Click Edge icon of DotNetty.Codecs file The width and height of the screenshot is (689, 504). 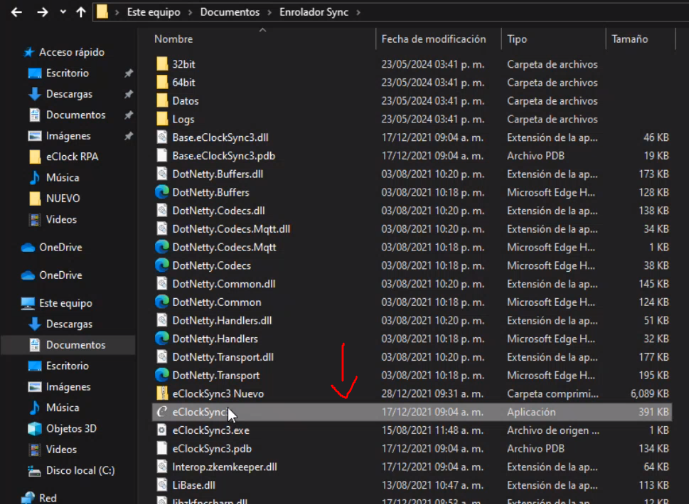coord(162,266)
